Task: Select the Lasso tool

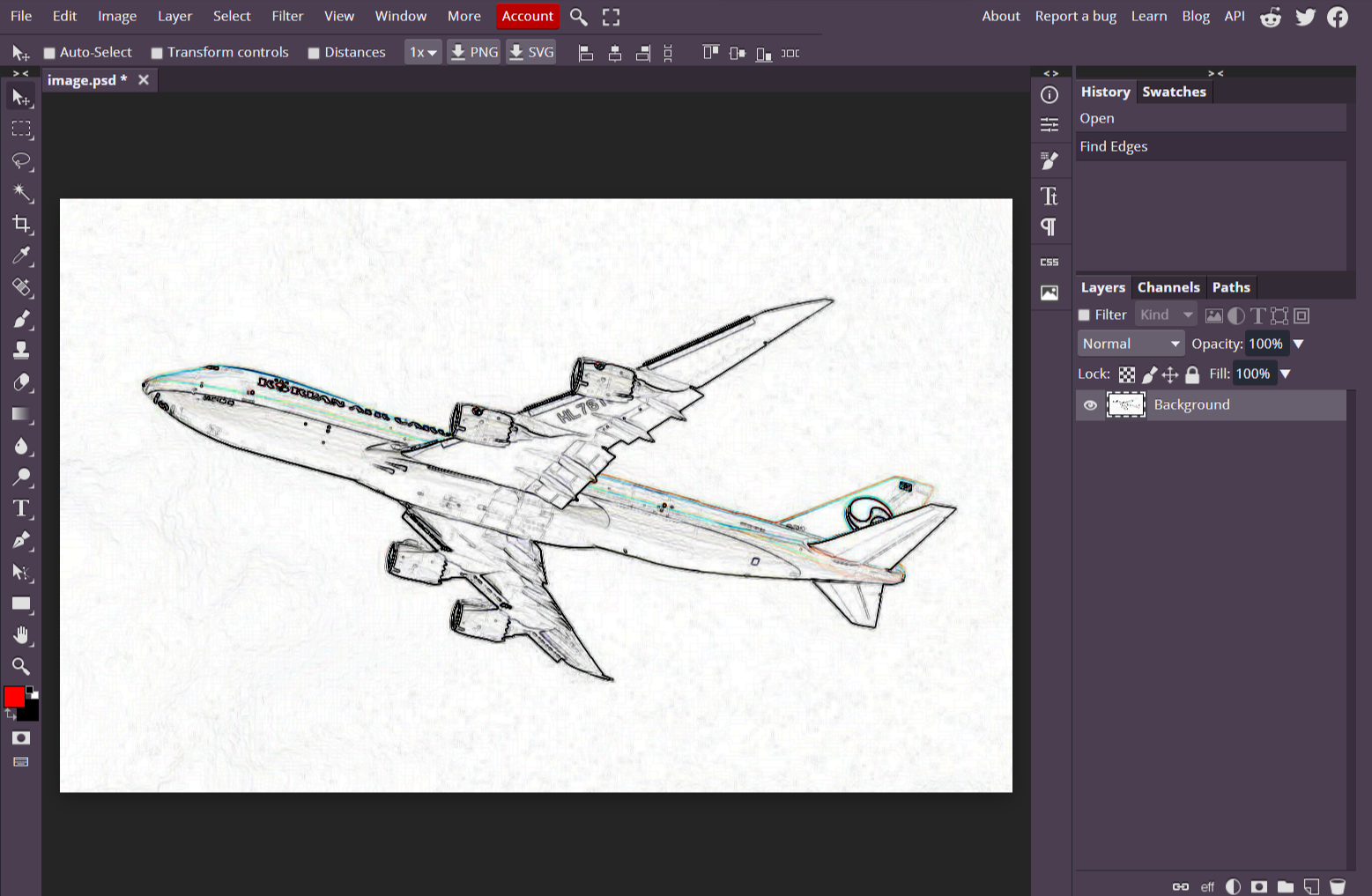Action: [x=21, y=160]
